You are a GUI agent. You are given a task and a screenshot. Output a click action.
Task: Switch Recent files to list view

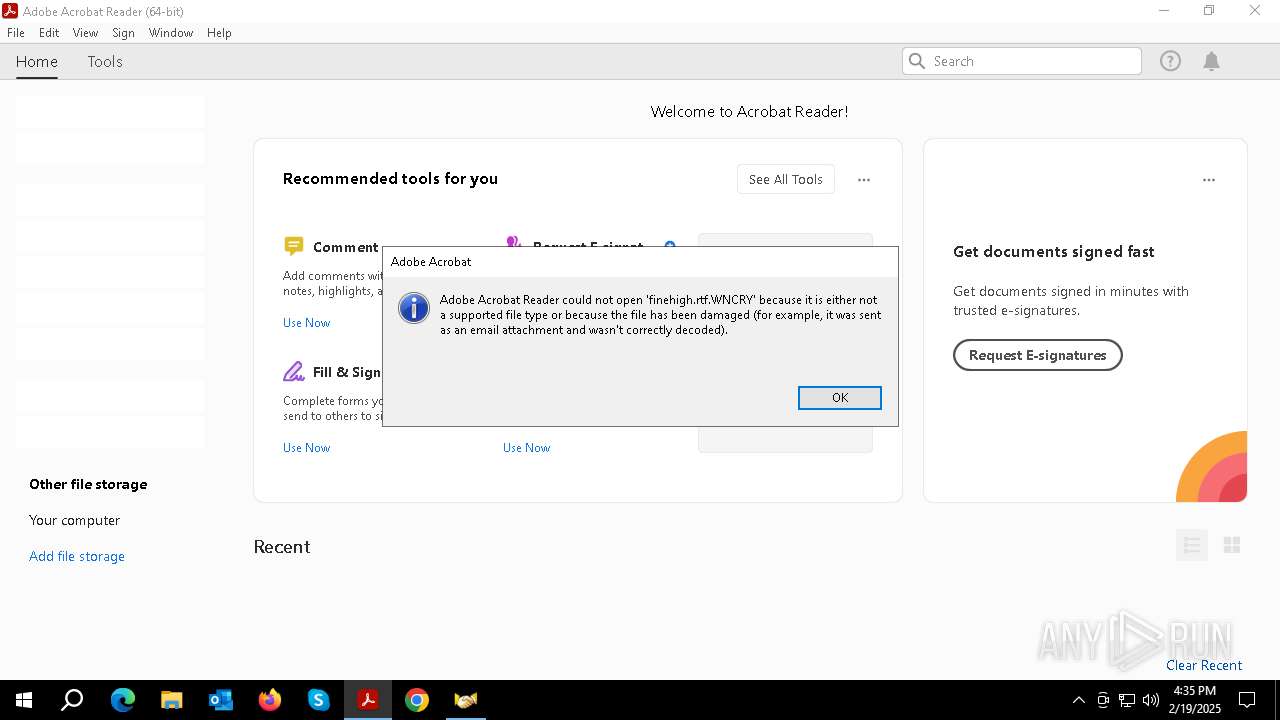(x=1191, y=545)
